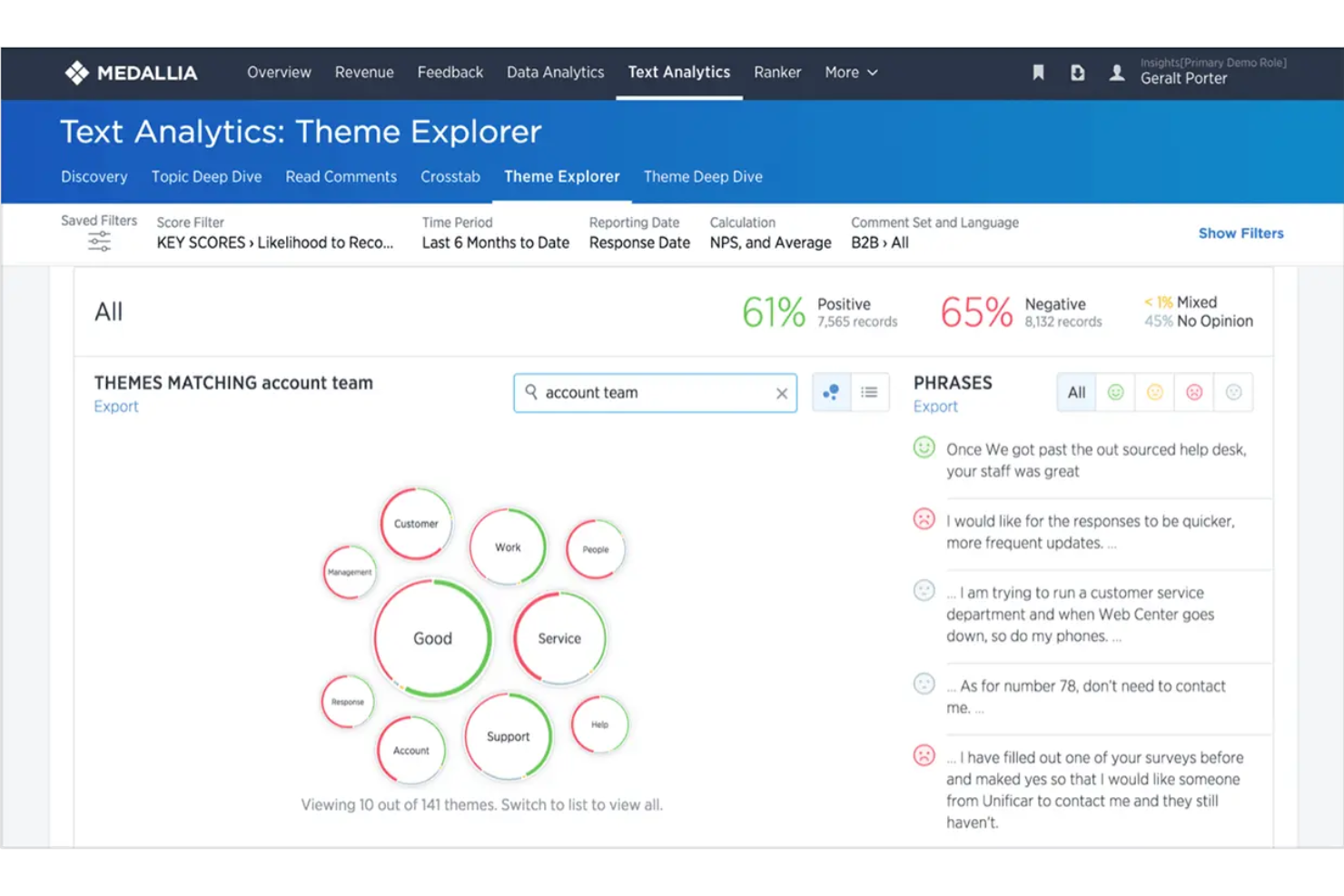Export the themes matching account team
Image resolution: width=1344 pixels, height=896 pixels.
(116, 406)
